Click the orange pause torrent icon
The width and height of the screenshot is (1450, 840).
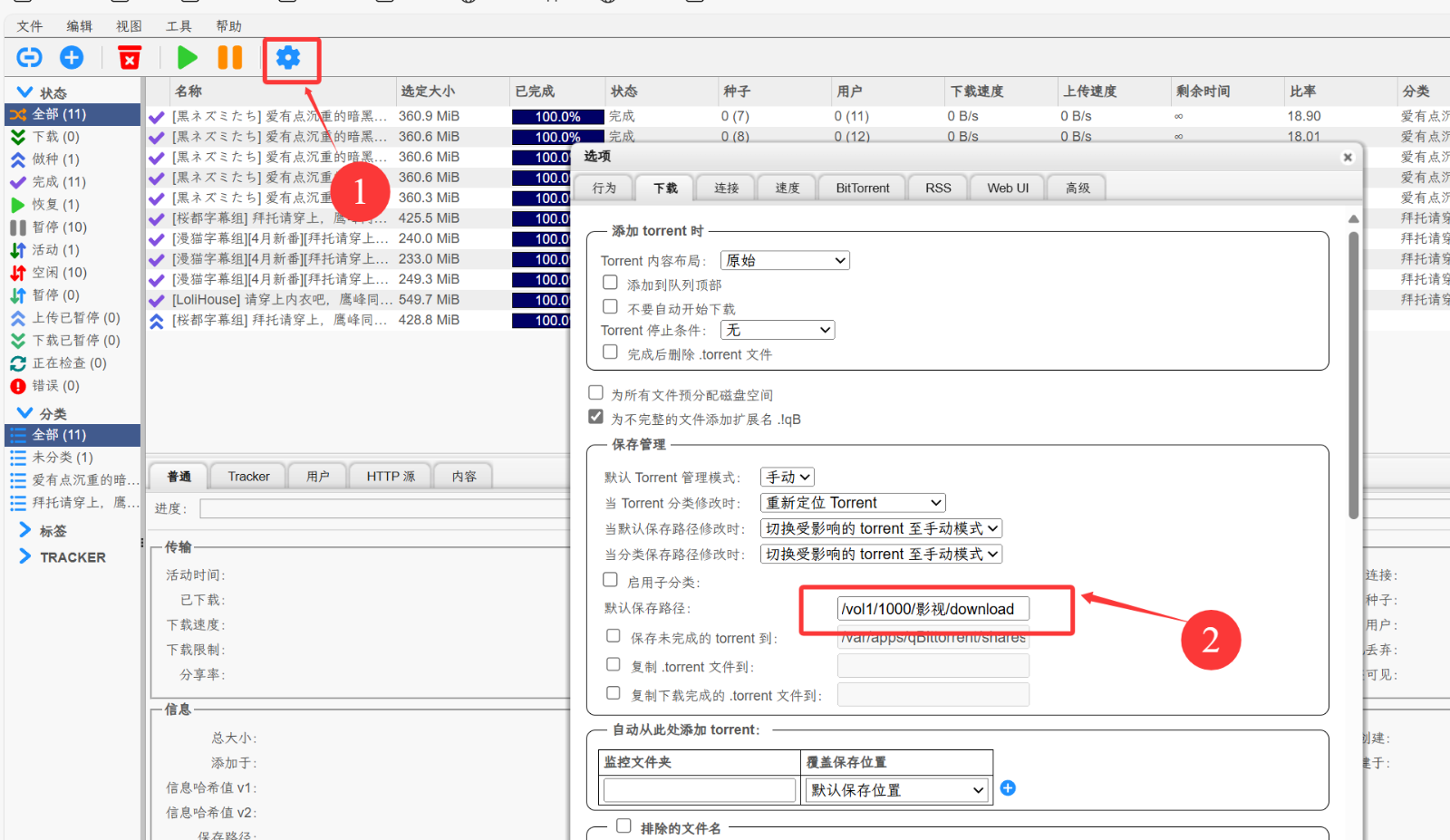(229, 57)
